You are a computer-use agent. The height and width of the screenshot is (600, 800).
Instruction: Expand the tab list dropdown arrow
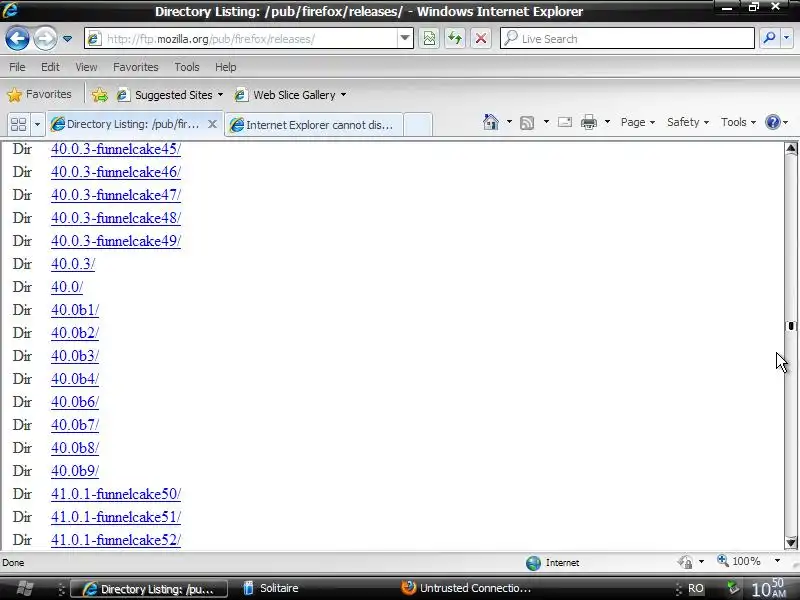(x=37, y=124)
